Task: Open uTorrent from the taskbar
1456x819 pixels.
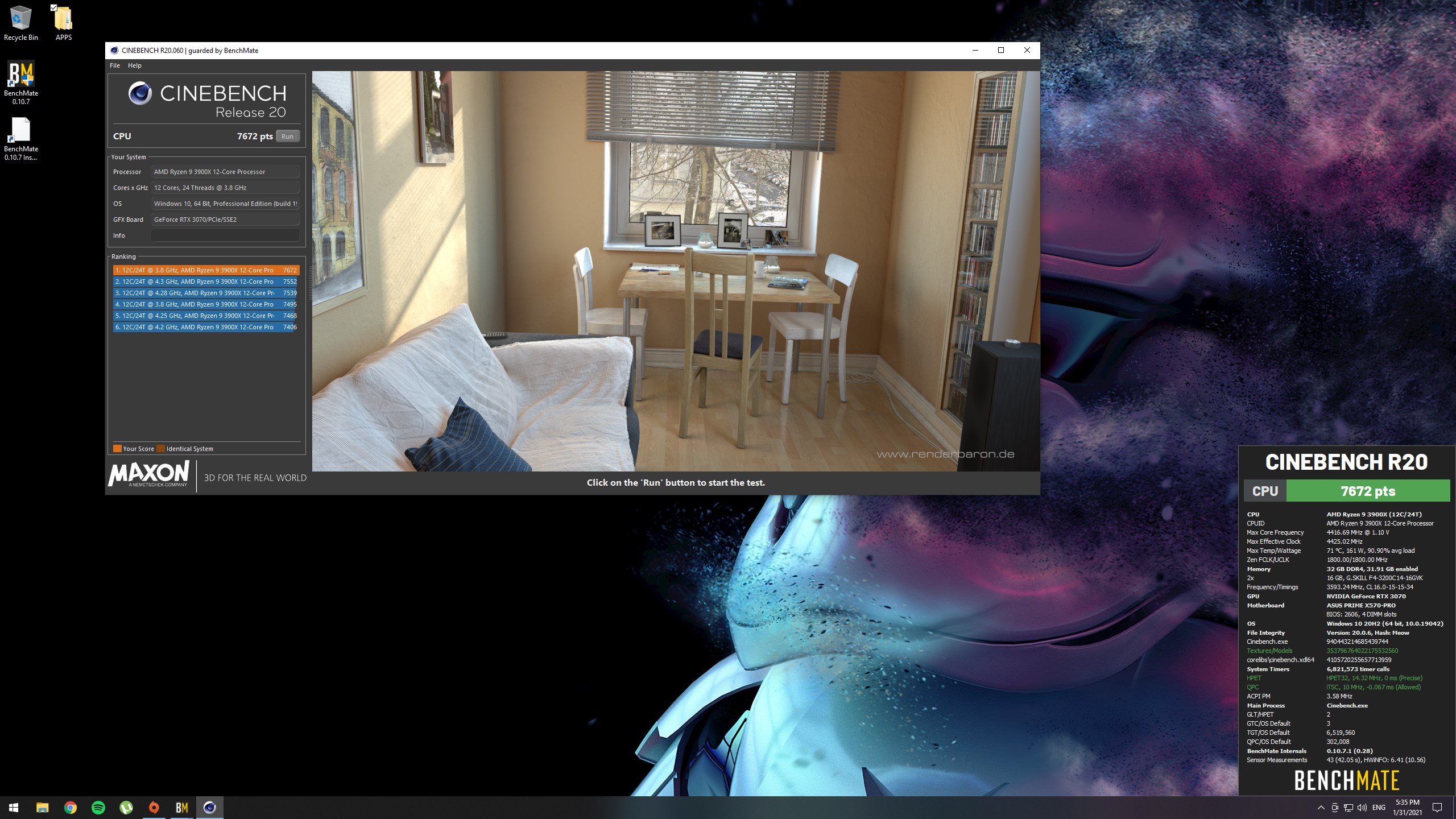Action: pos(126,808)
